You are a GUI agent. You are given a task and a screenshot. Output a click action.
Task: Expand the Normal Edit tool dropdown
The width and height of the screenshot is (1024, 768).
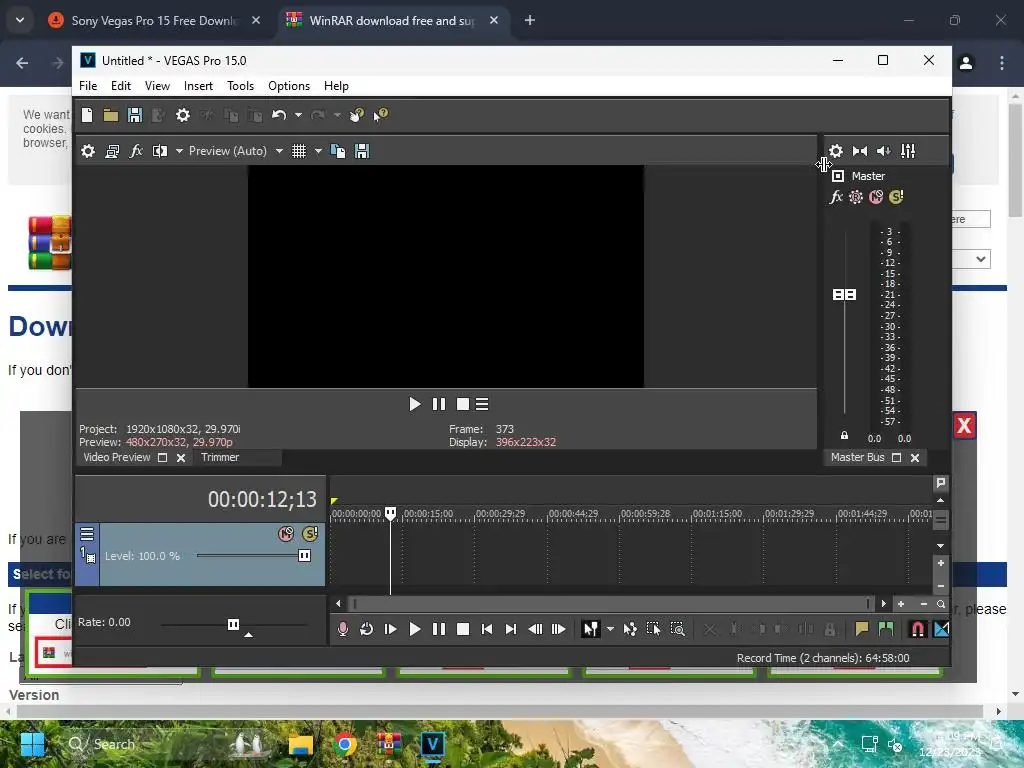610,629
